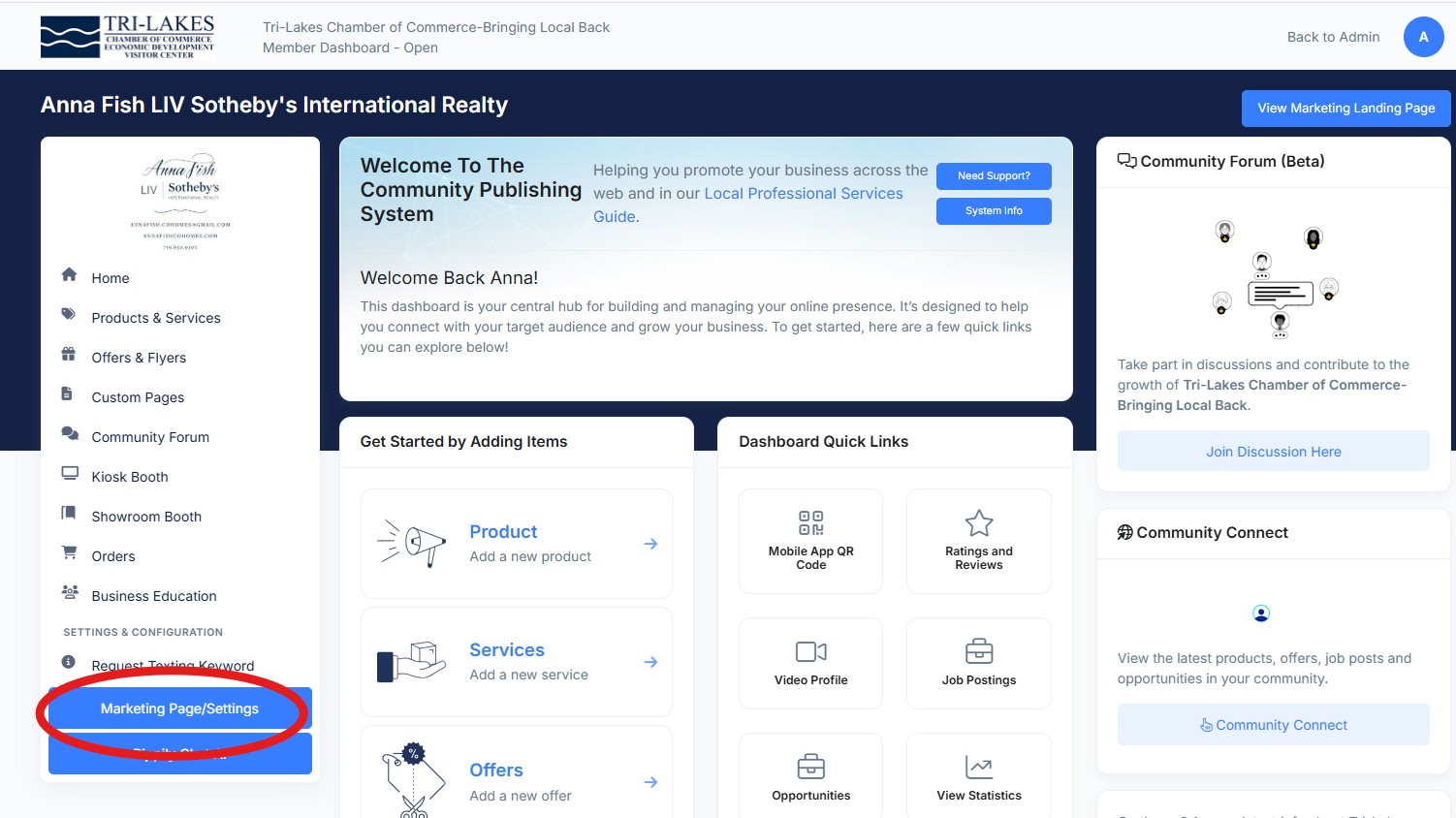Click the Job Postings briefcase icon
1456x818 pixels.
979,651
